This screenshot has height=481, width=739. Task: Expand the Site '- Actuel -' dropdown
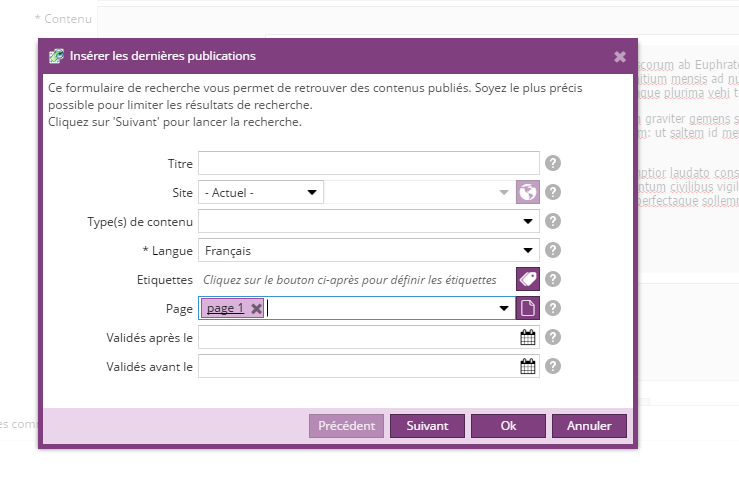click(312, 192)
